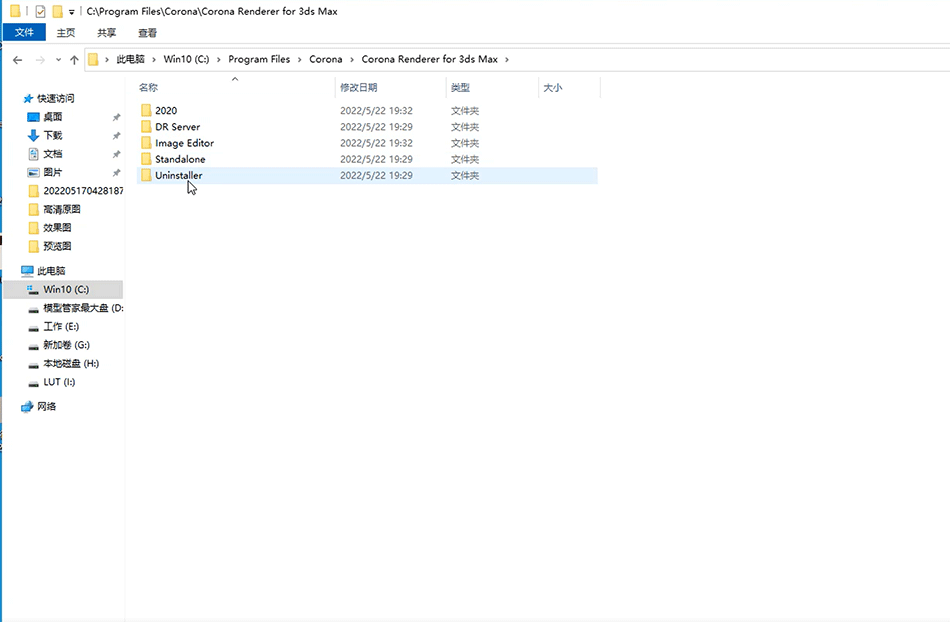The image size is (950, 622).
Task: Sort by the 类型 column header
Action: 460,88
